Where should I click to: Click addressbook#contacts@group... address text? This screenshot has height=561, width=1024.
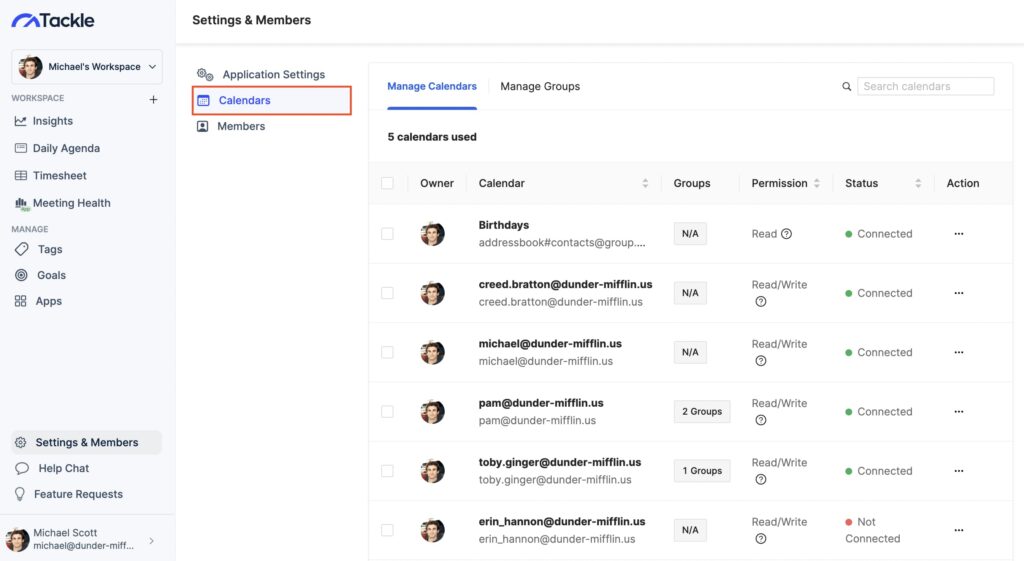(x=562, y=242)
